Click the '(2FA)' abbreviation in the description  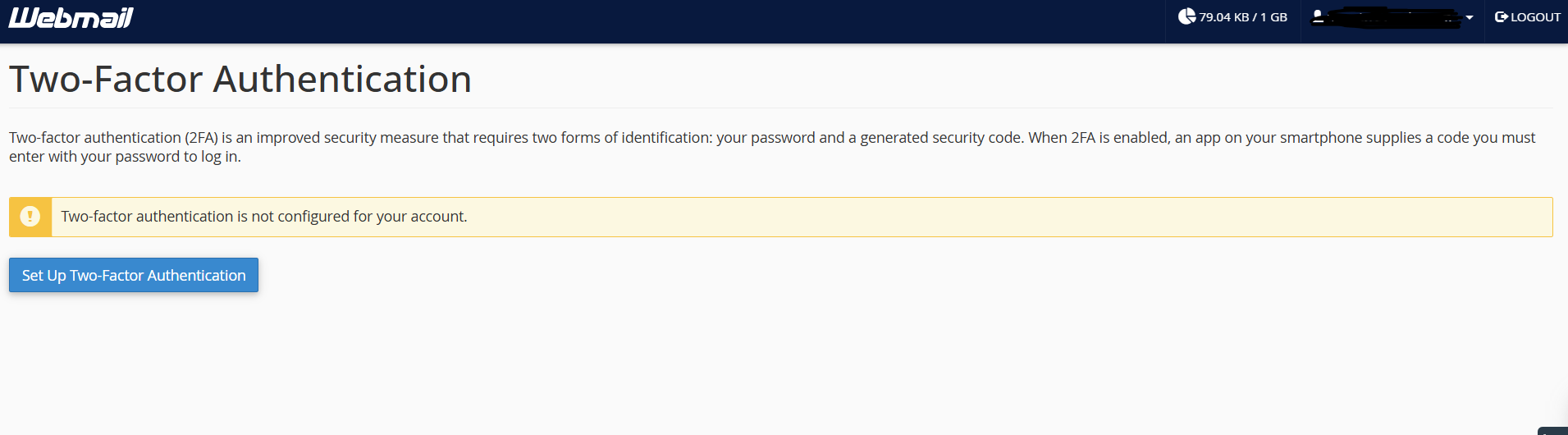201,138
